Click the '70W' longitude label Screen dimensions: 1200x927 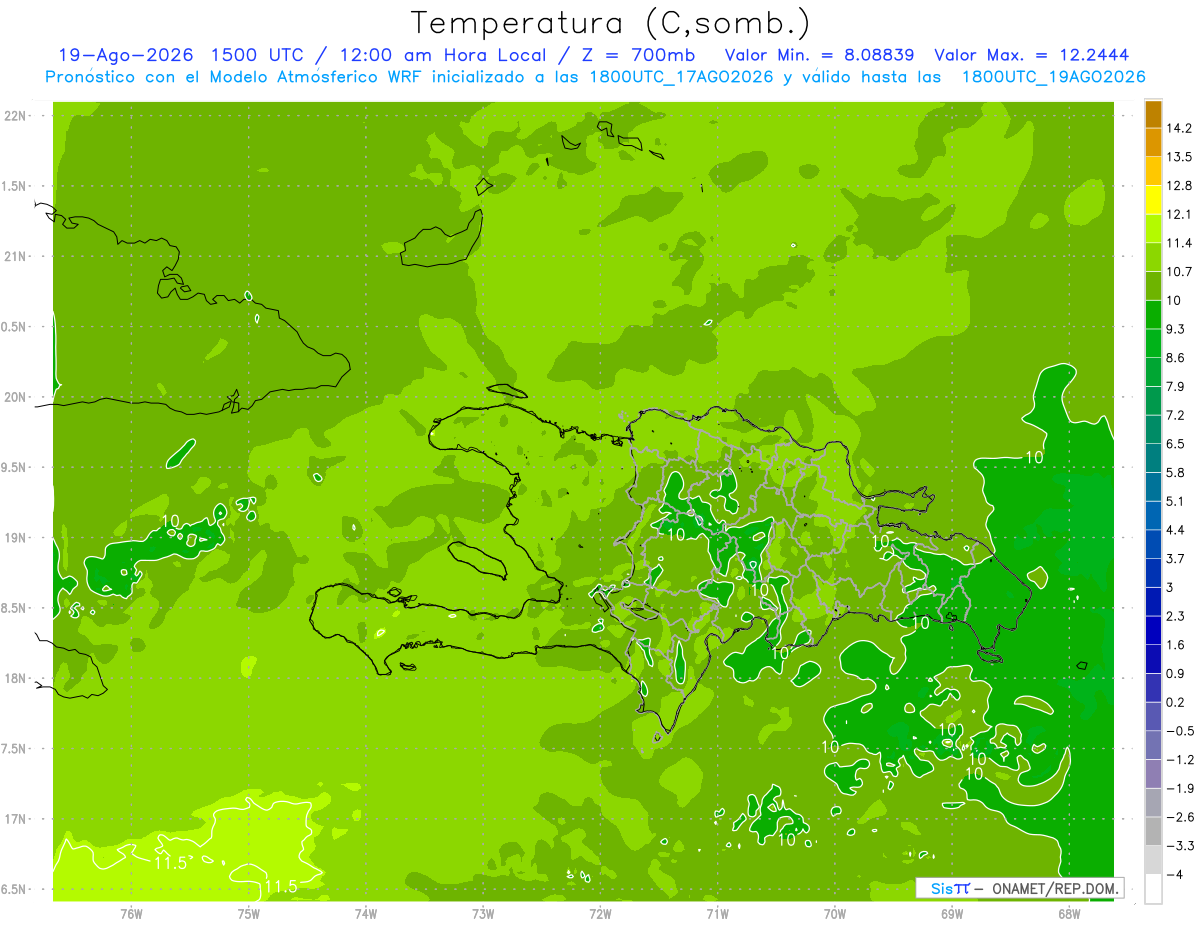point(835,913)
